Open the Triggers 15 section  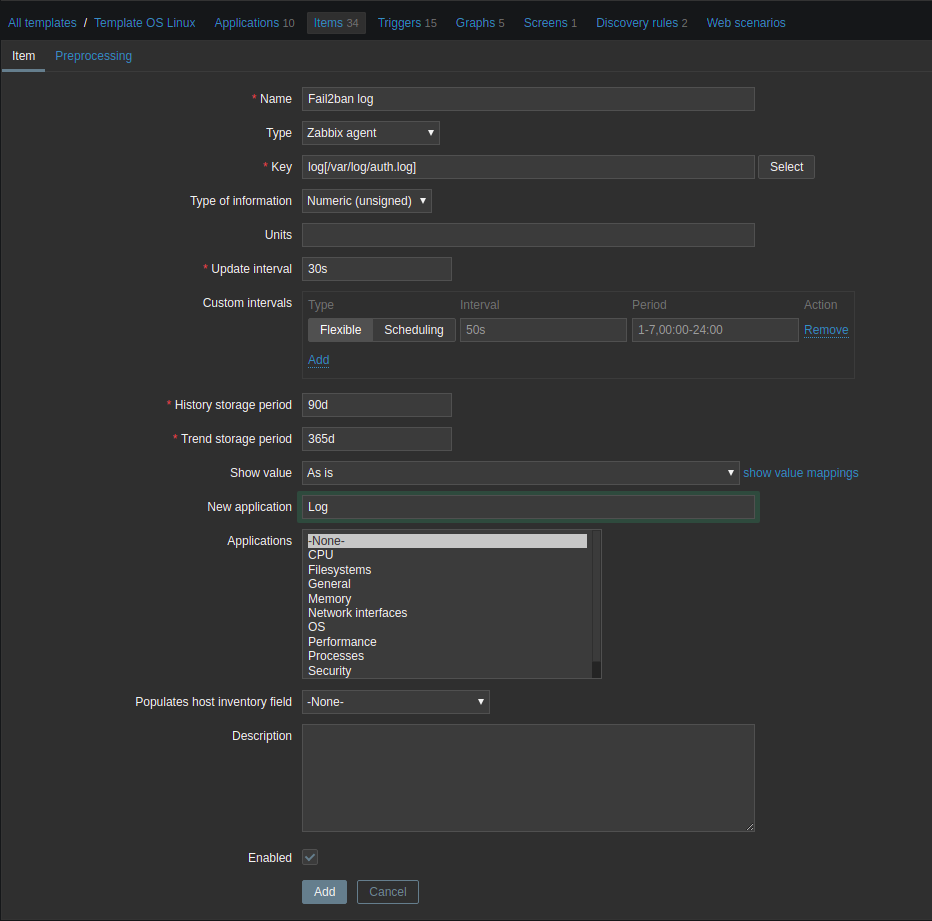pyautogui.click(x=406, y=23)
